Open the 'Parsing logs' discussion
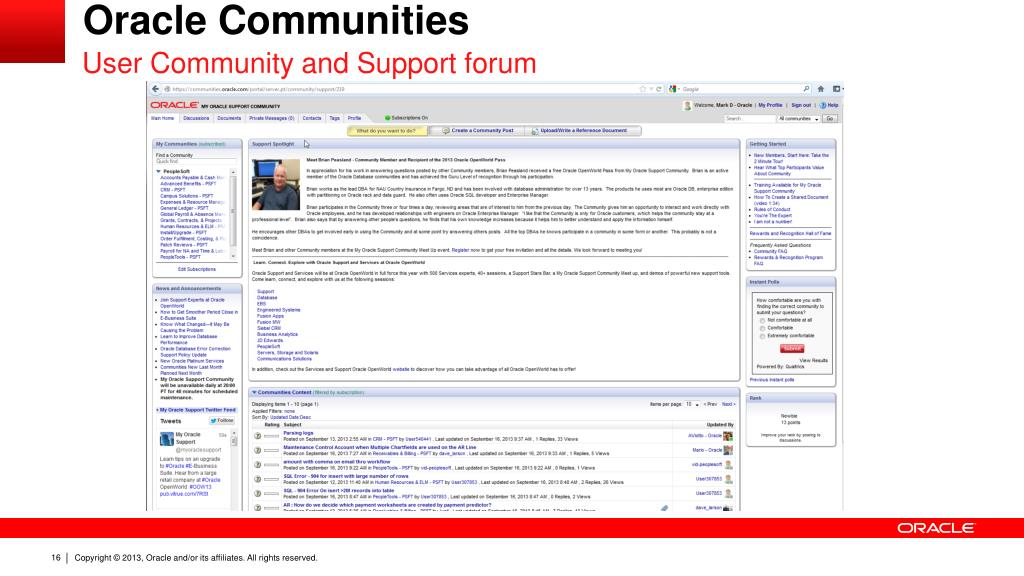 click(x=298, y=433)
